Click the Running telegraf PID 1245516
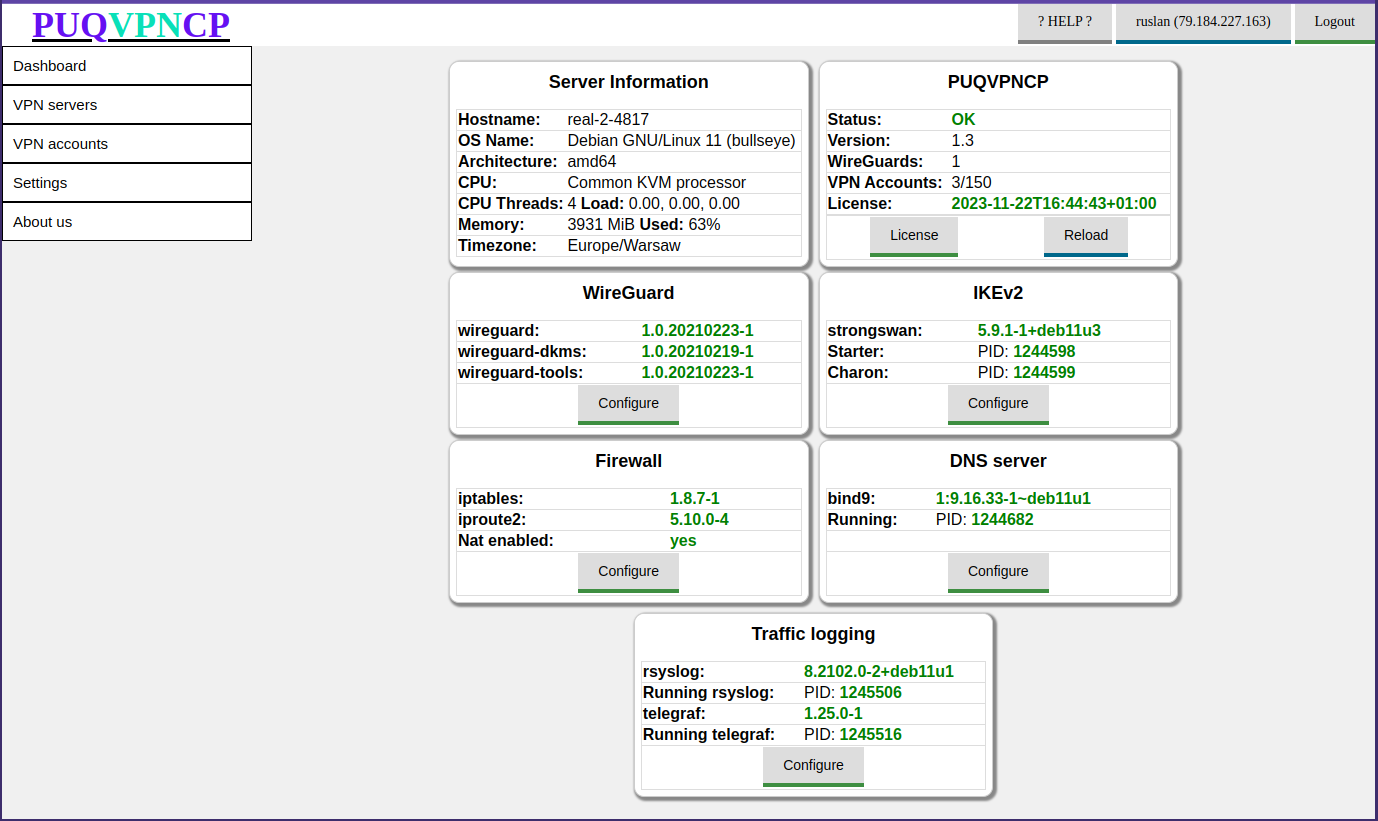 [x=870, y=735]
